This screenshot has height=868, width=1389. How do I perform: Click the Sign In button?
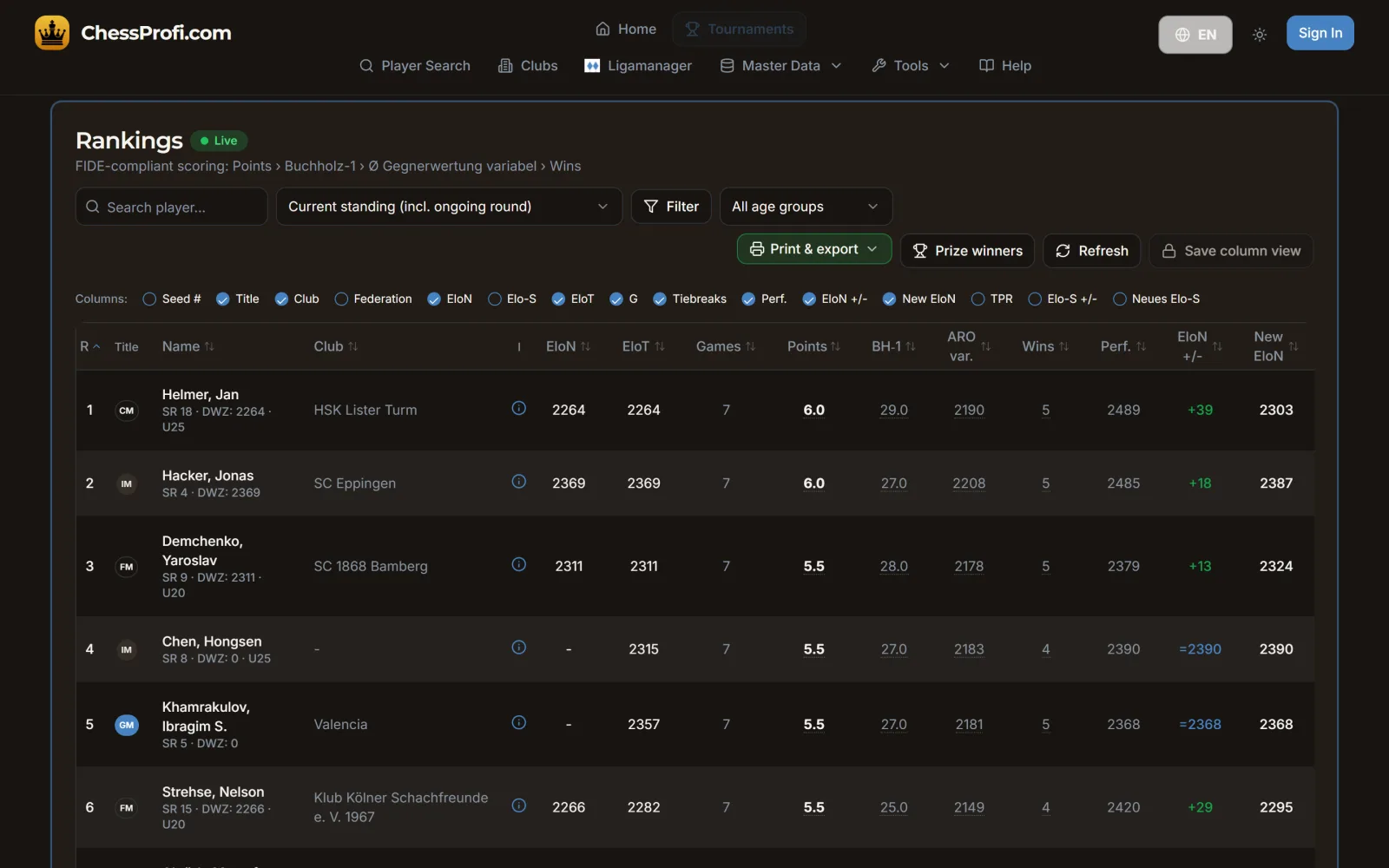click(1320, 33)
